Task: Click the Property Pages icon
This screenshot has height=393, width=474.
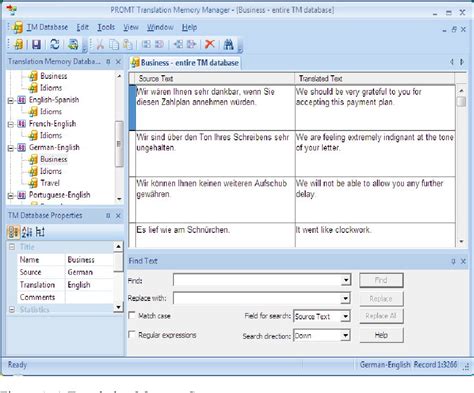Action: click(40, 232)
